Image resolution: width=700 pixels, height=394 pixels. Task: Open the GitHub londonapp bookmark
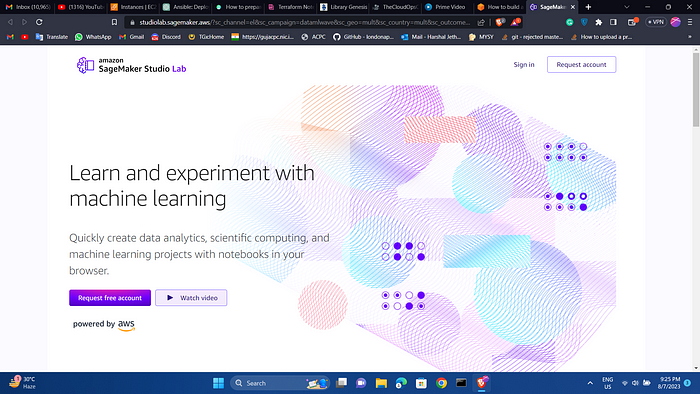click(x=363, y=37)
